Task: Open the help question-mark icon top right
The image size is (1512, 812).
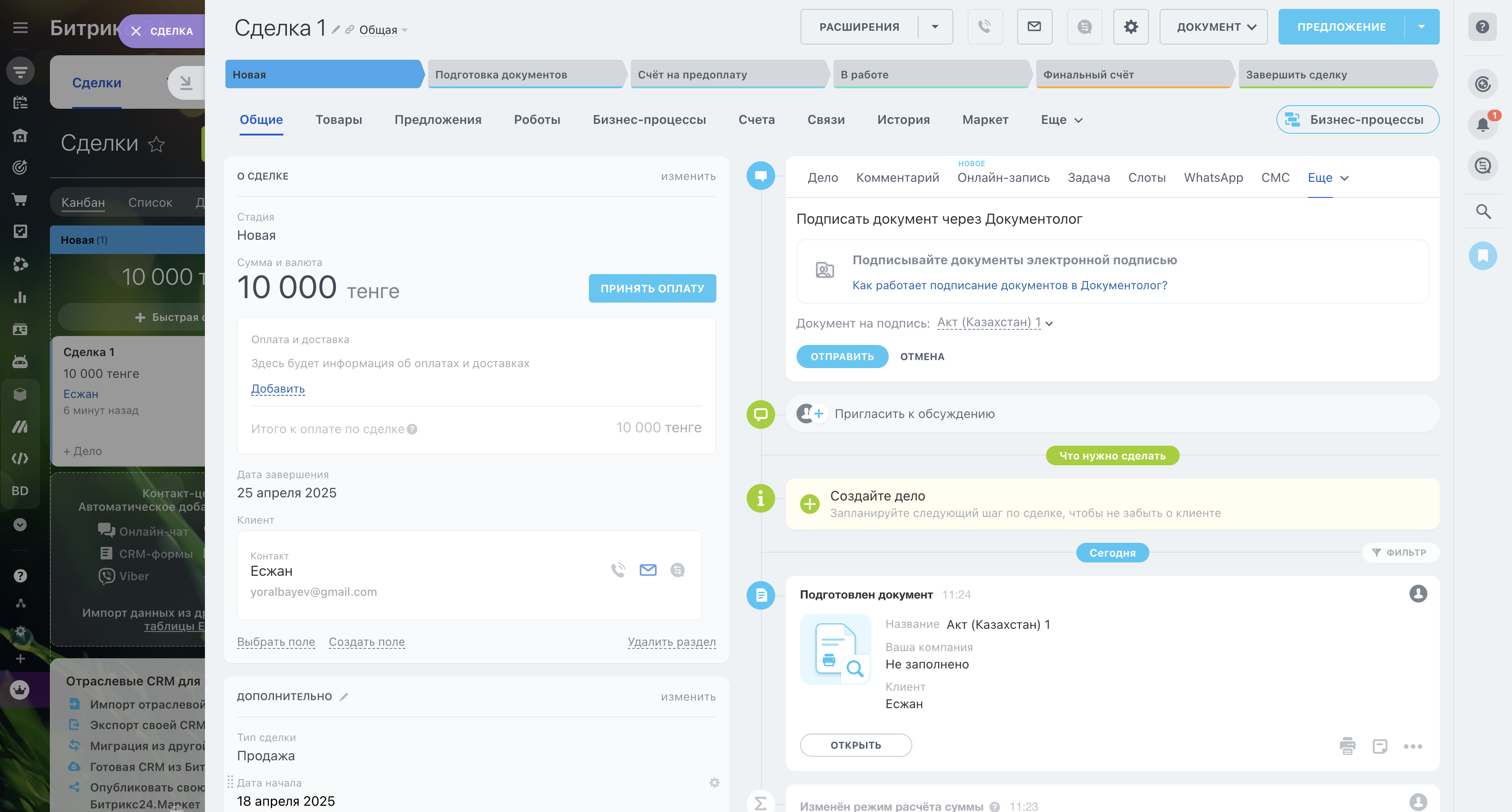Action: tap(1482, 26)
